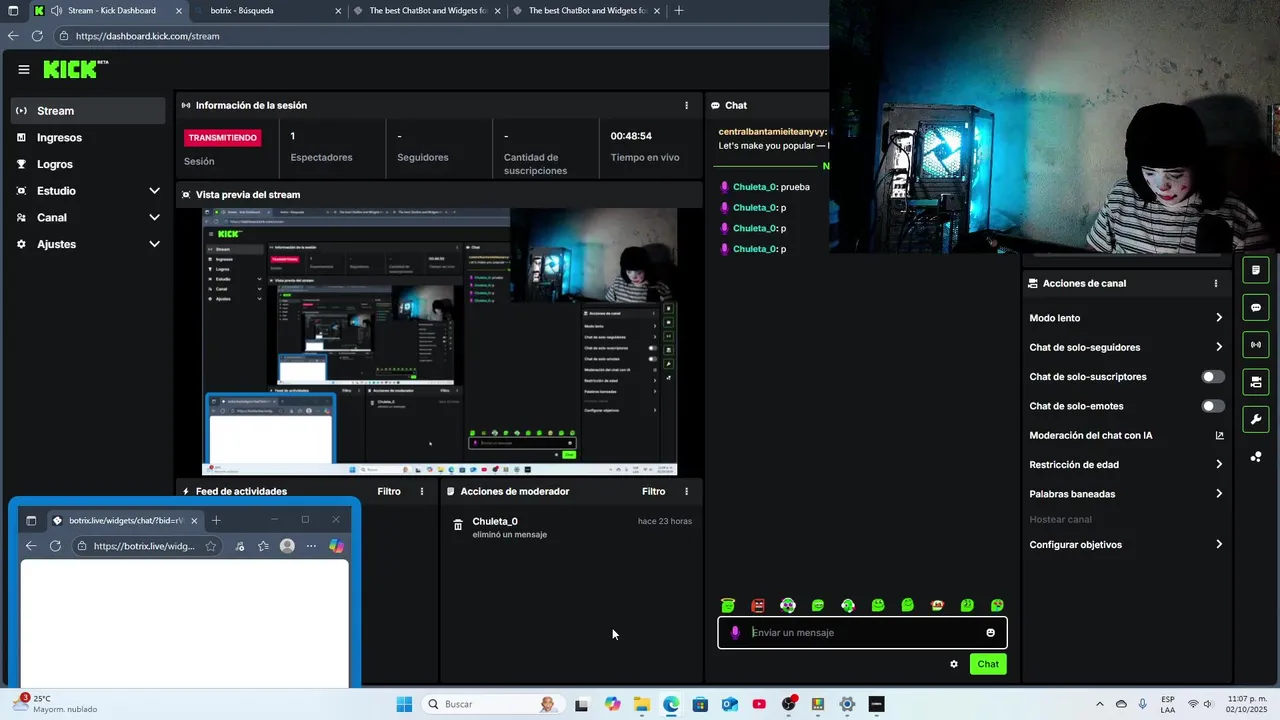Viewport: 1280px width, 720px height.
Task: Open session info three-dot menu
Action: pyautogui.click(x=686, y=105)
